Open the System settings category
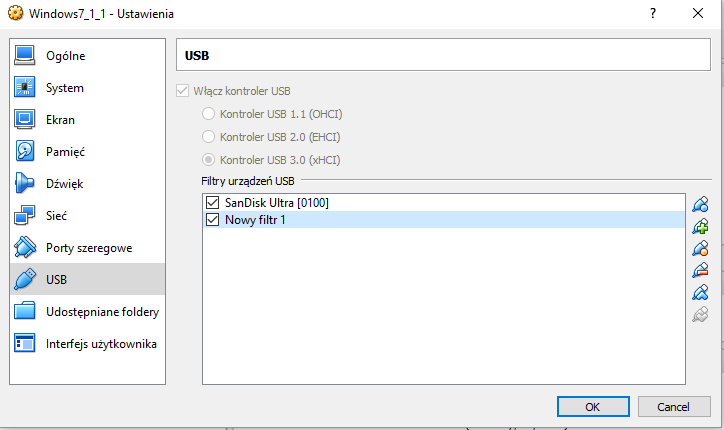Image resolution: width=724 pixels, height=430 pixels. [x=65, y=88]
